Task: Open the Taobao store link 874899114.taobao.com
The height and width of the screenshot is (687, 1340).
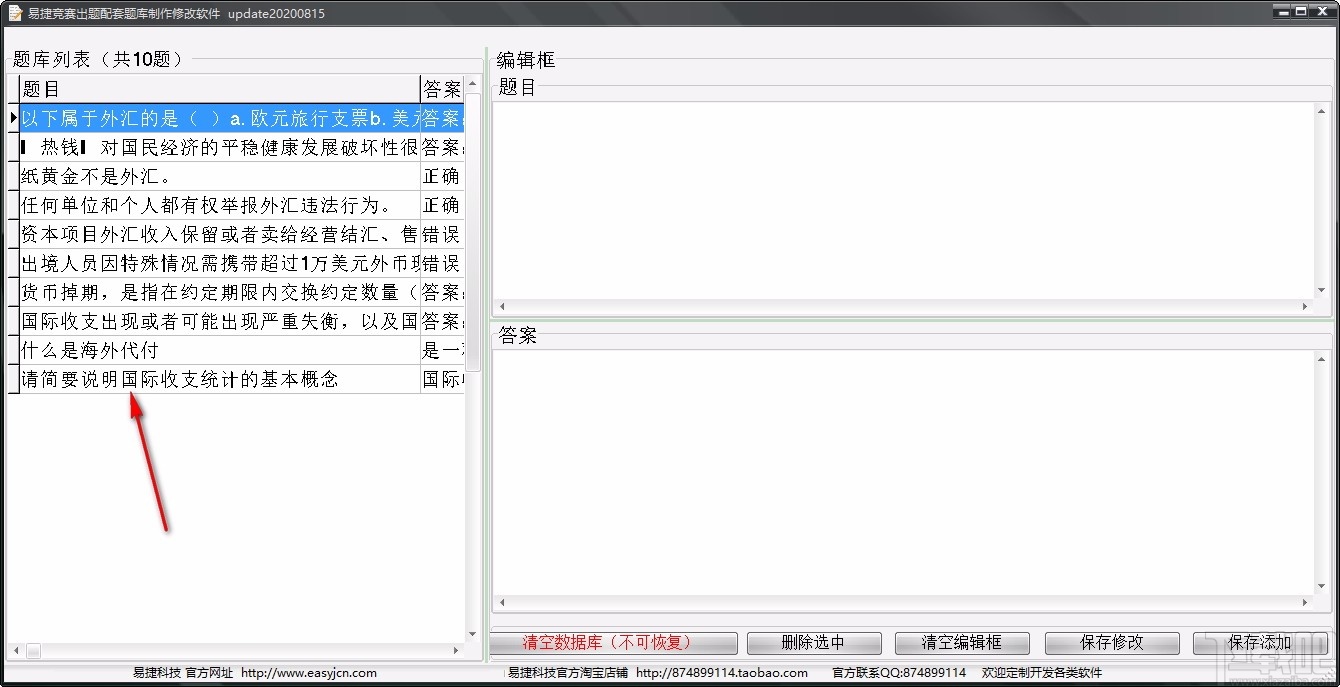Action: click(722, 674)
